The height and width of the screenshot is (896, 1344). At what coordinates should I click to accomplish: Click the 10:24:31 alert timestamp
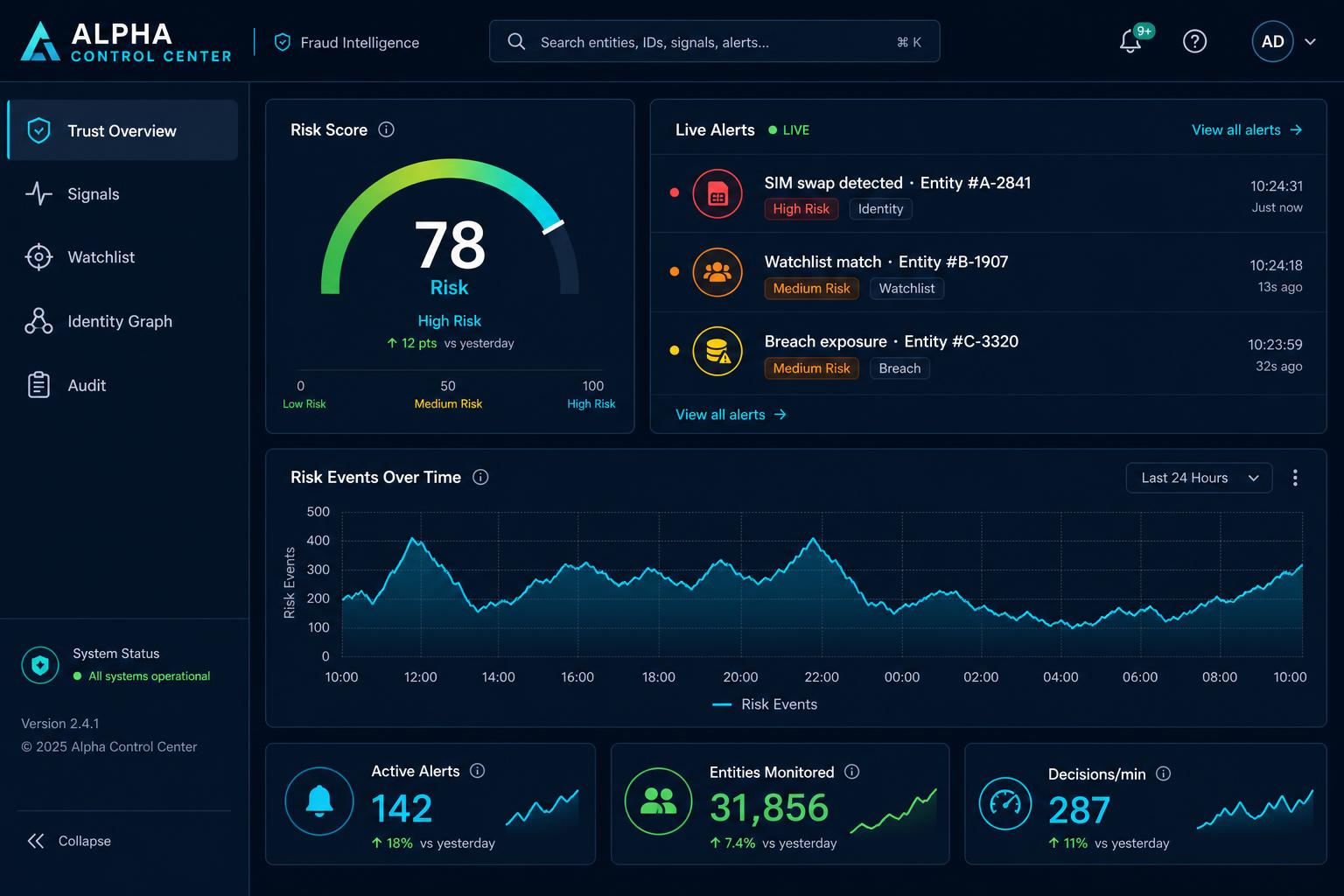click(x=1276, y=185)
